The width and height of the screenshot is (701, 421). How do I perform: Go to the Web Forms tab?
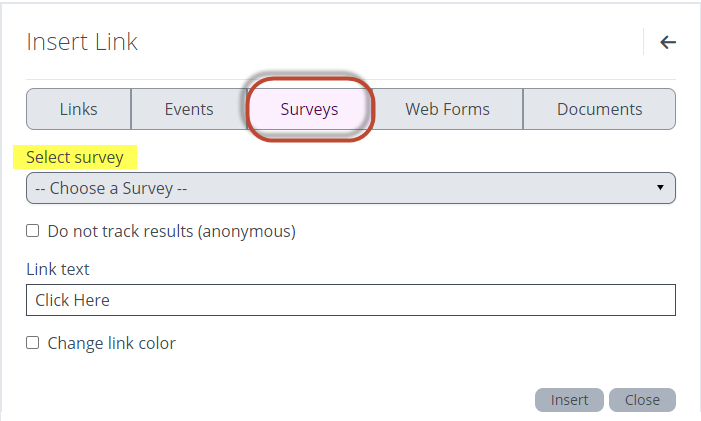click(447, 109)
